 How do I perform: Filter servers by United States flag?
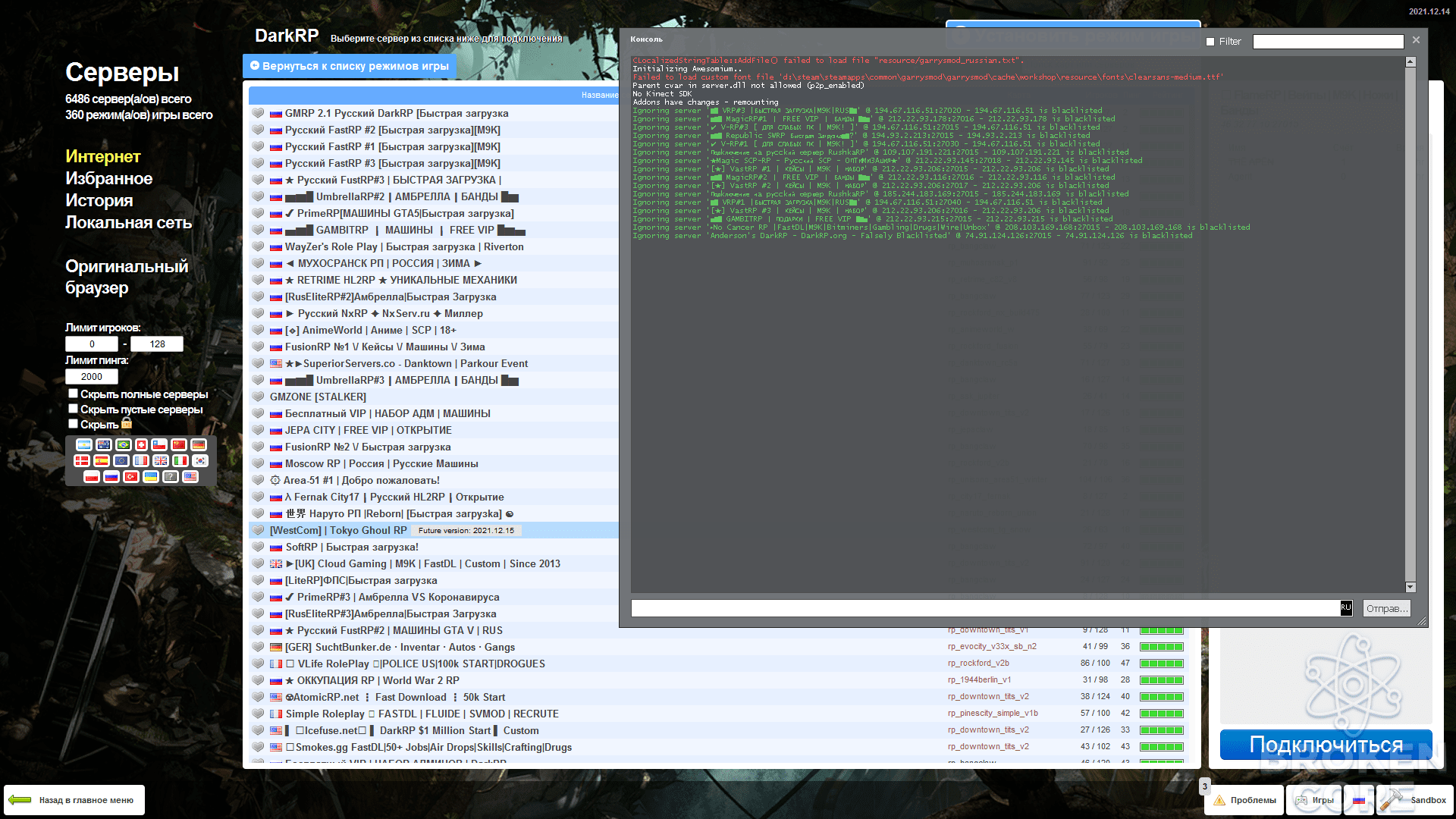pyautogui.click(x=190, y=476)
